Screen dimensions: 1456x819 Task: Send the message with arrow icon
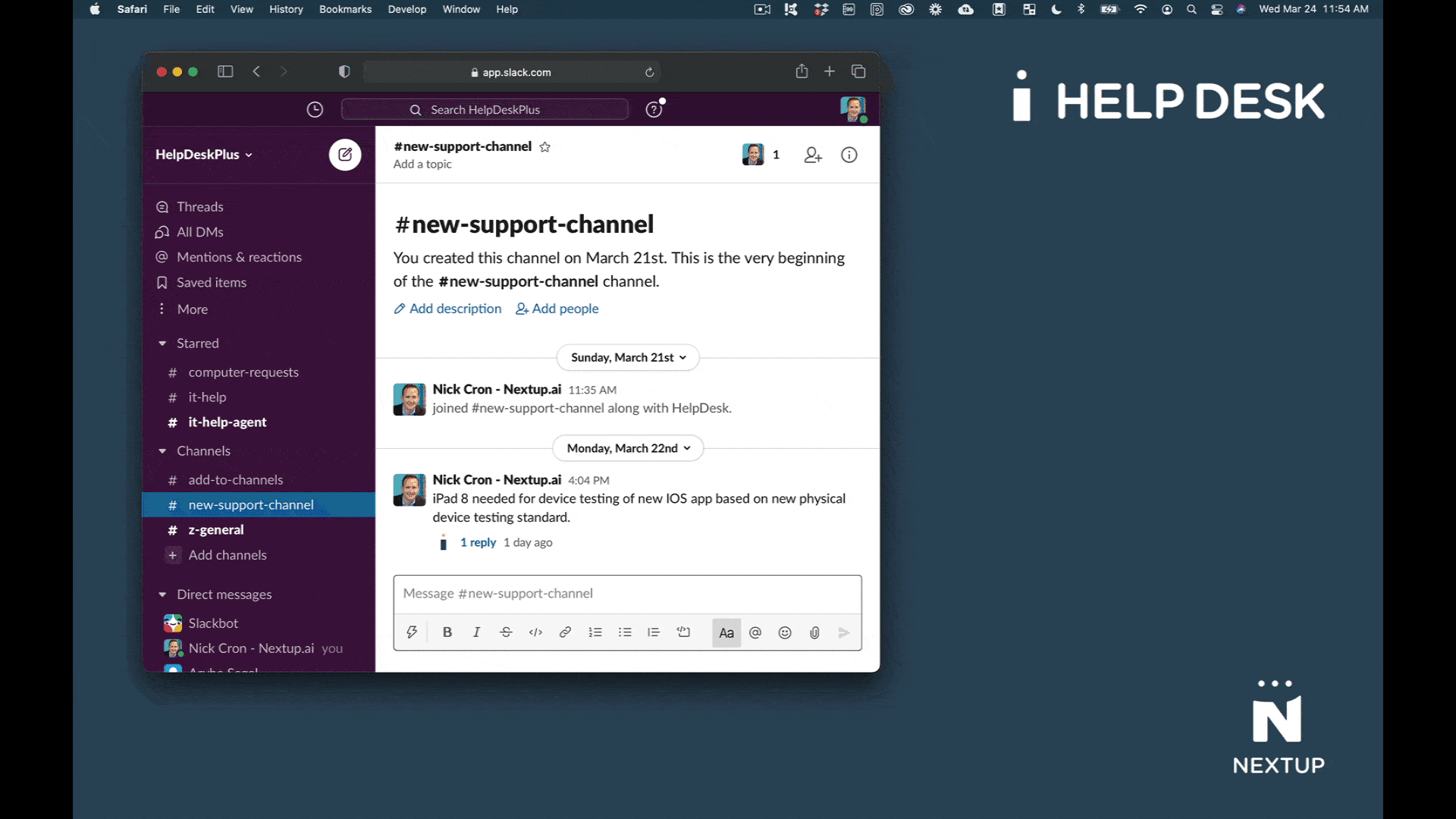point(844,632)
